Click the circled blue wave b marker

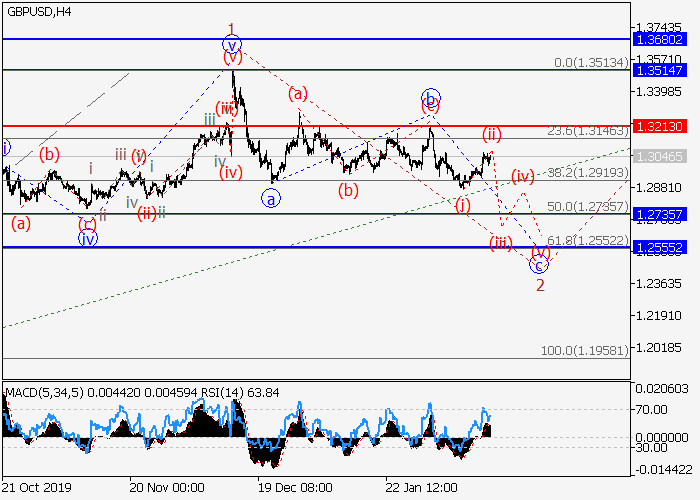pos(430,98)
